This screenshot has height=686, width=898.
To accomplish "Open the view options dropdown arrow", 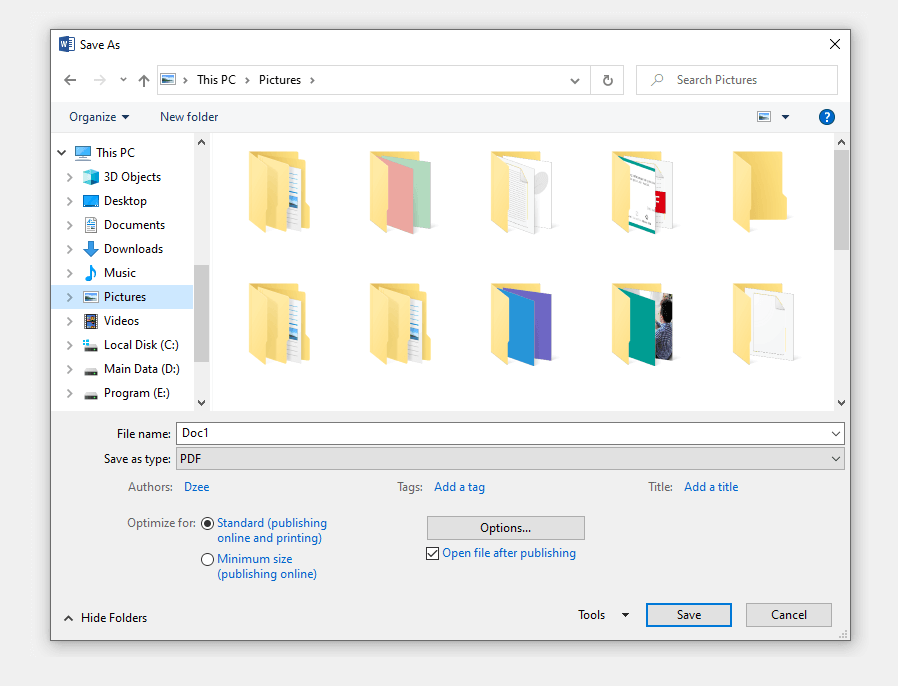I will coord(785,117).
